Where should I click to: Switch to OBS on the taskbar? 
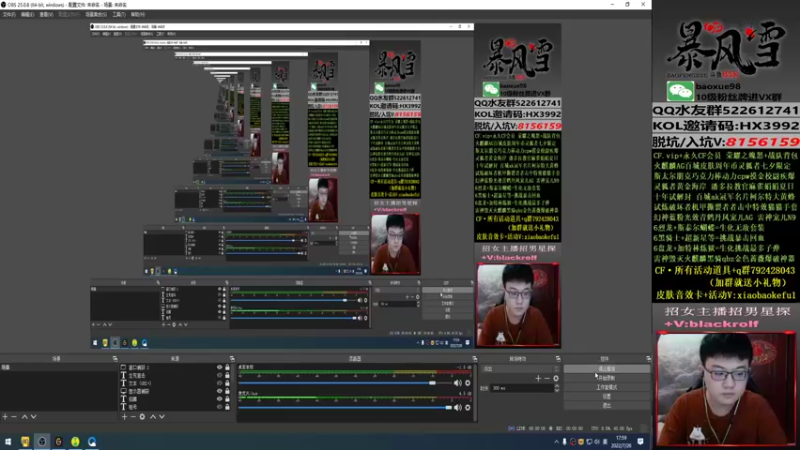(x=42, y=442)
